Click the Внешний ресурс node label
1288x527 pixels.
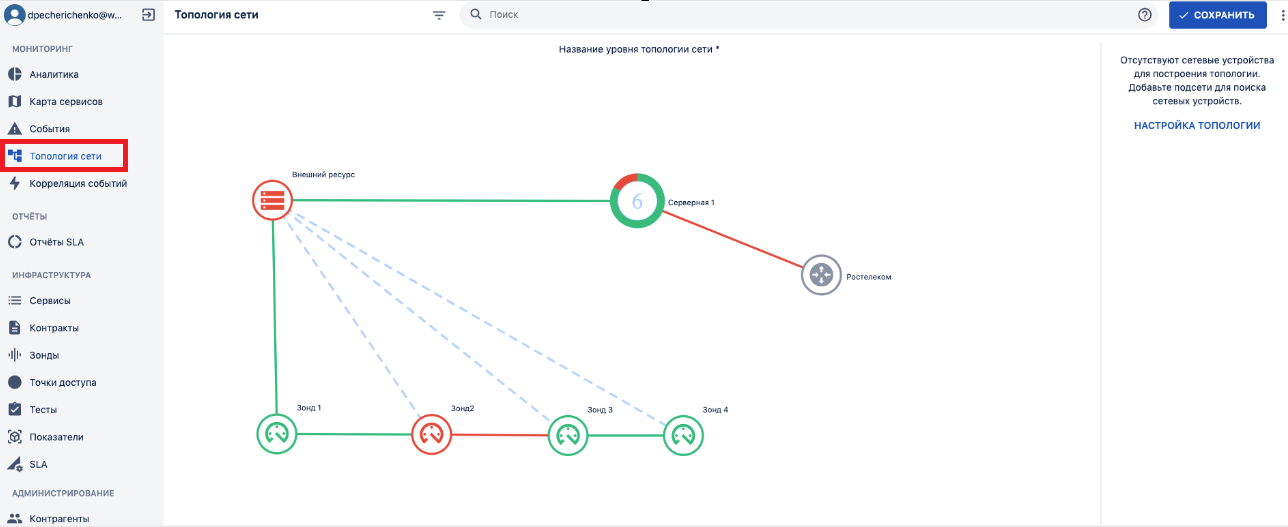323,174
